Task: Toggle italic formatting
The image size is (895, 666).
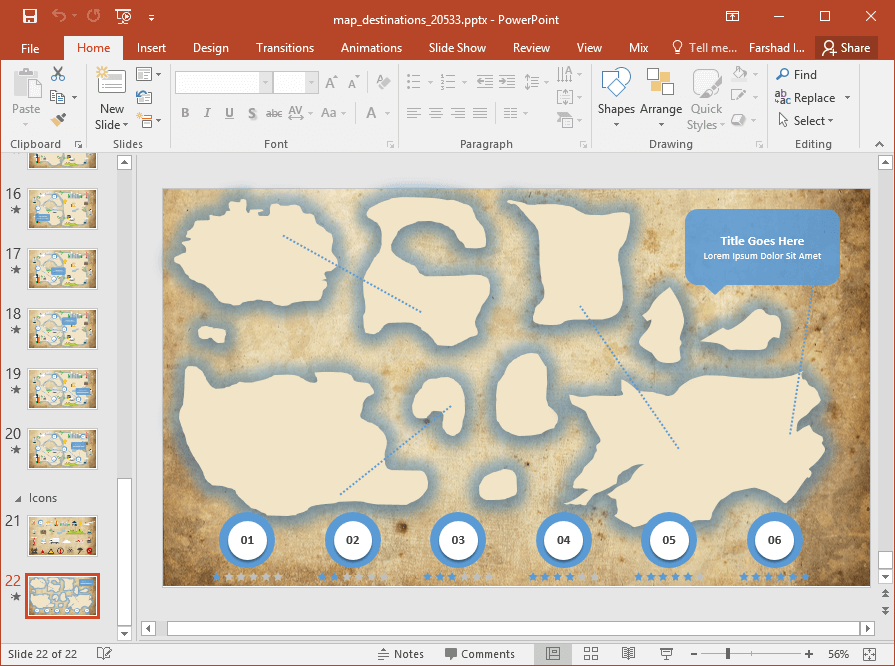Action: [x=207, y=113]
